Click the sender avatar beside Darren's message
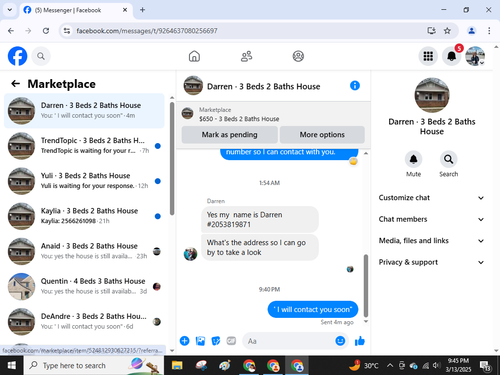 (190, 254)
